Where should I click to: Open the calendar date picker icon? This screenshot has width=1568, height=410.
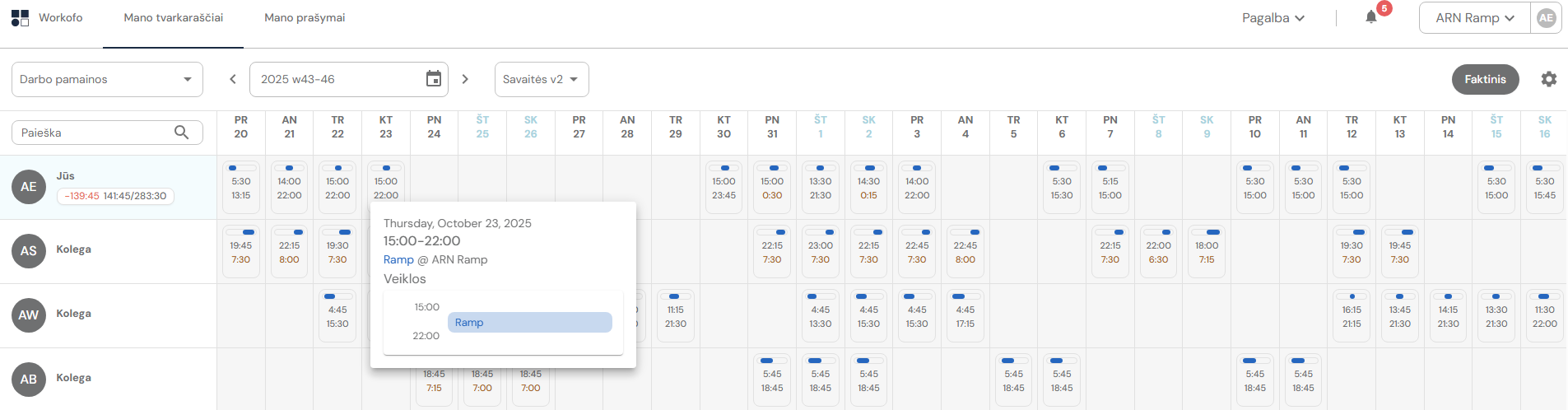[x=434, y=79]
